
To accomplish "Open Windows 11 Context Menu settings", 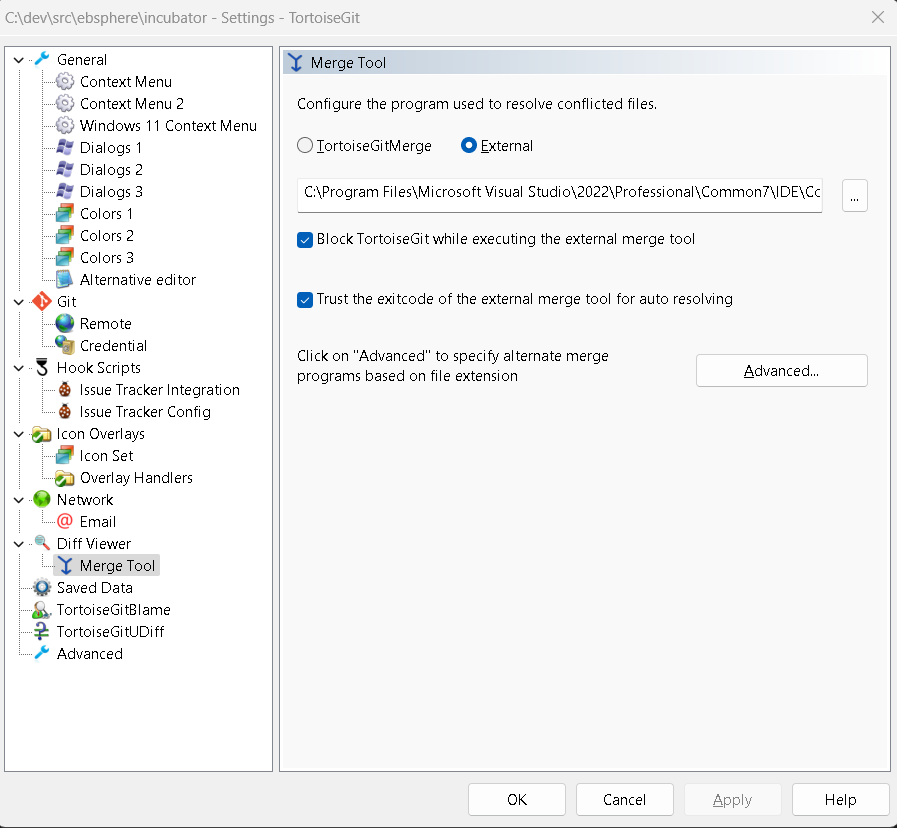I will (x=168, y=125).
